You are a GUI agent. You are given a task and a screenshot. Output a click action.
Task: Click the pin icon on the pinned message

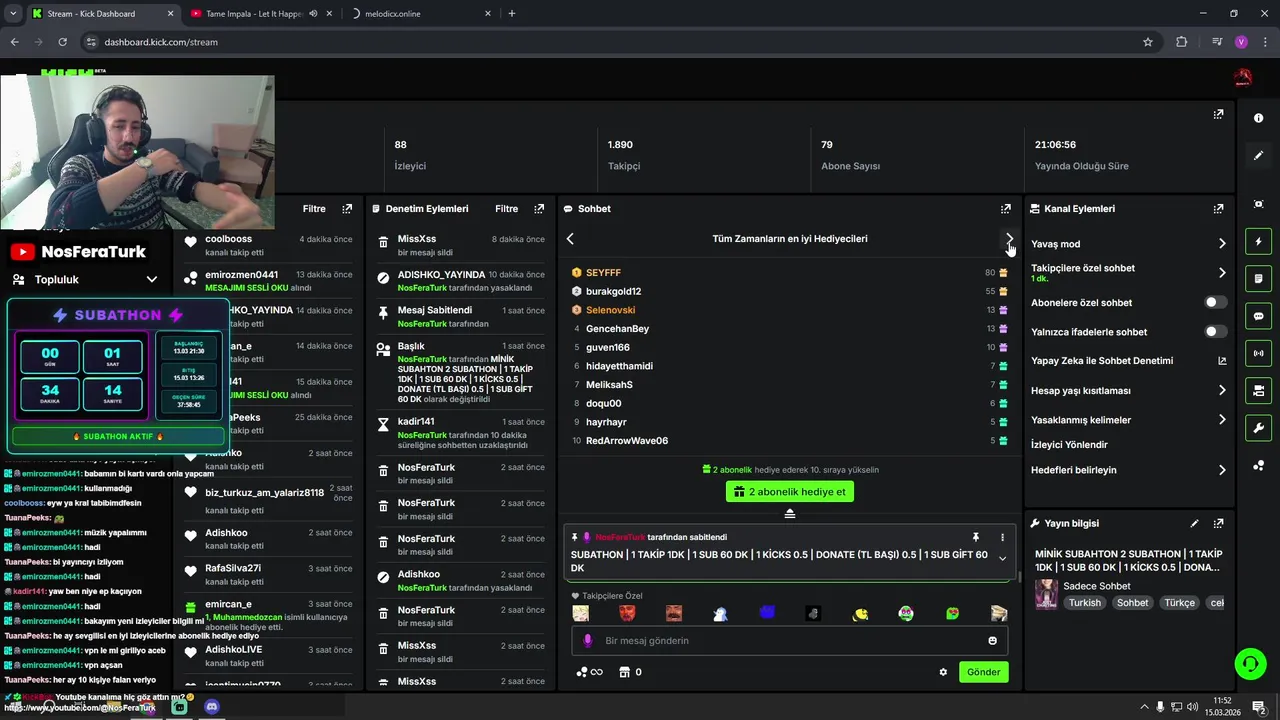976,537
